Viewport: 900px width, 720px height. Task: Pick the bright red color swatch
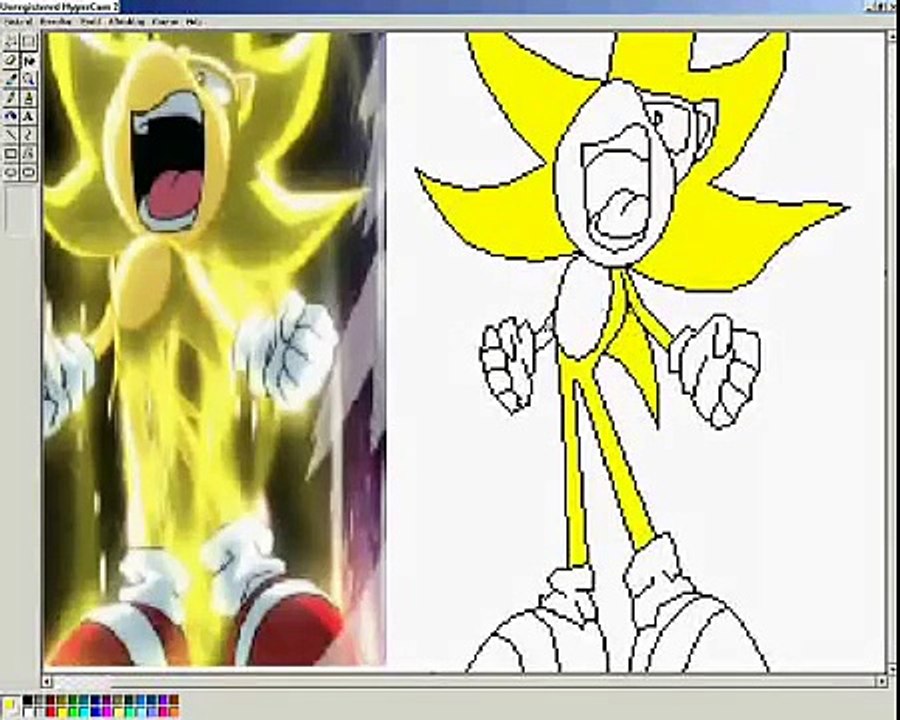[50, 711]
